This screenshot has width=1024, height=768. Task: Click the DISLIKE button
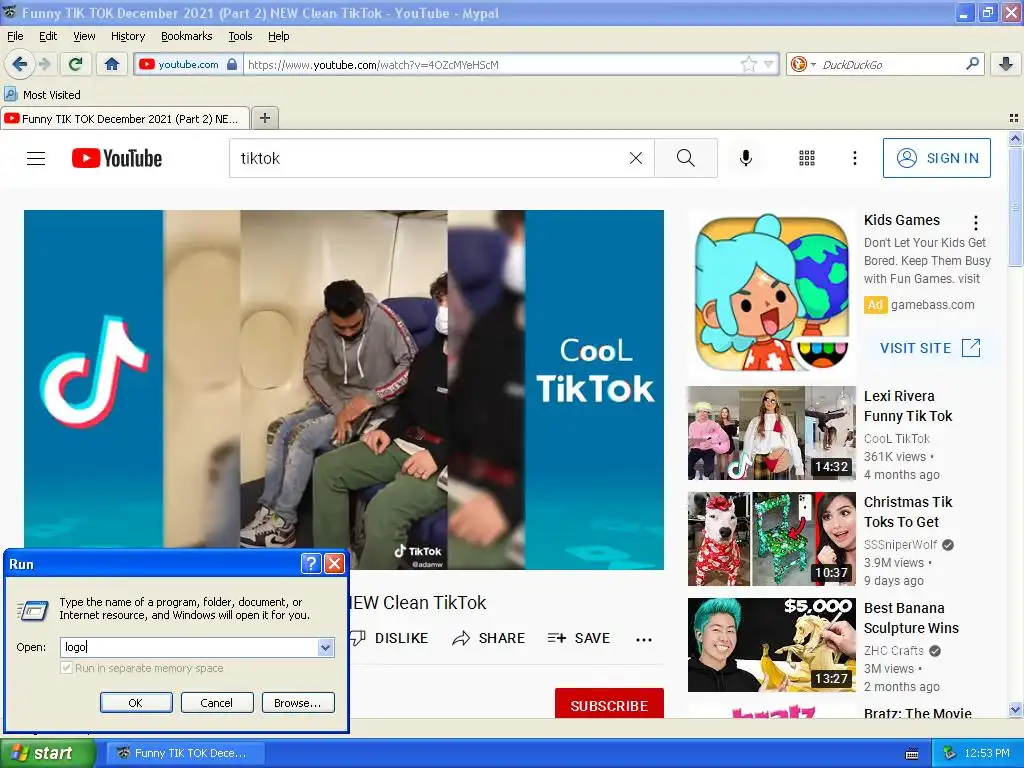(389, 638)
